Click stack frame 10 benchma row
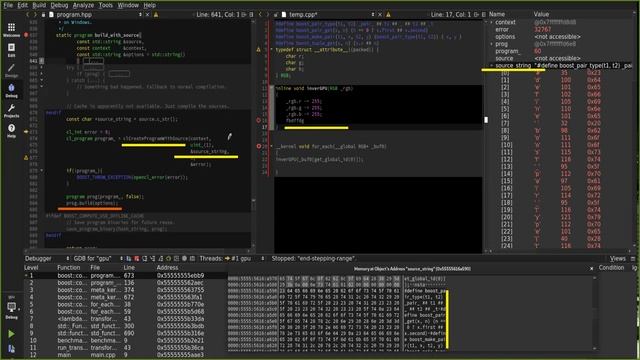This screenshot has width=640, height=360. [125, 340]
